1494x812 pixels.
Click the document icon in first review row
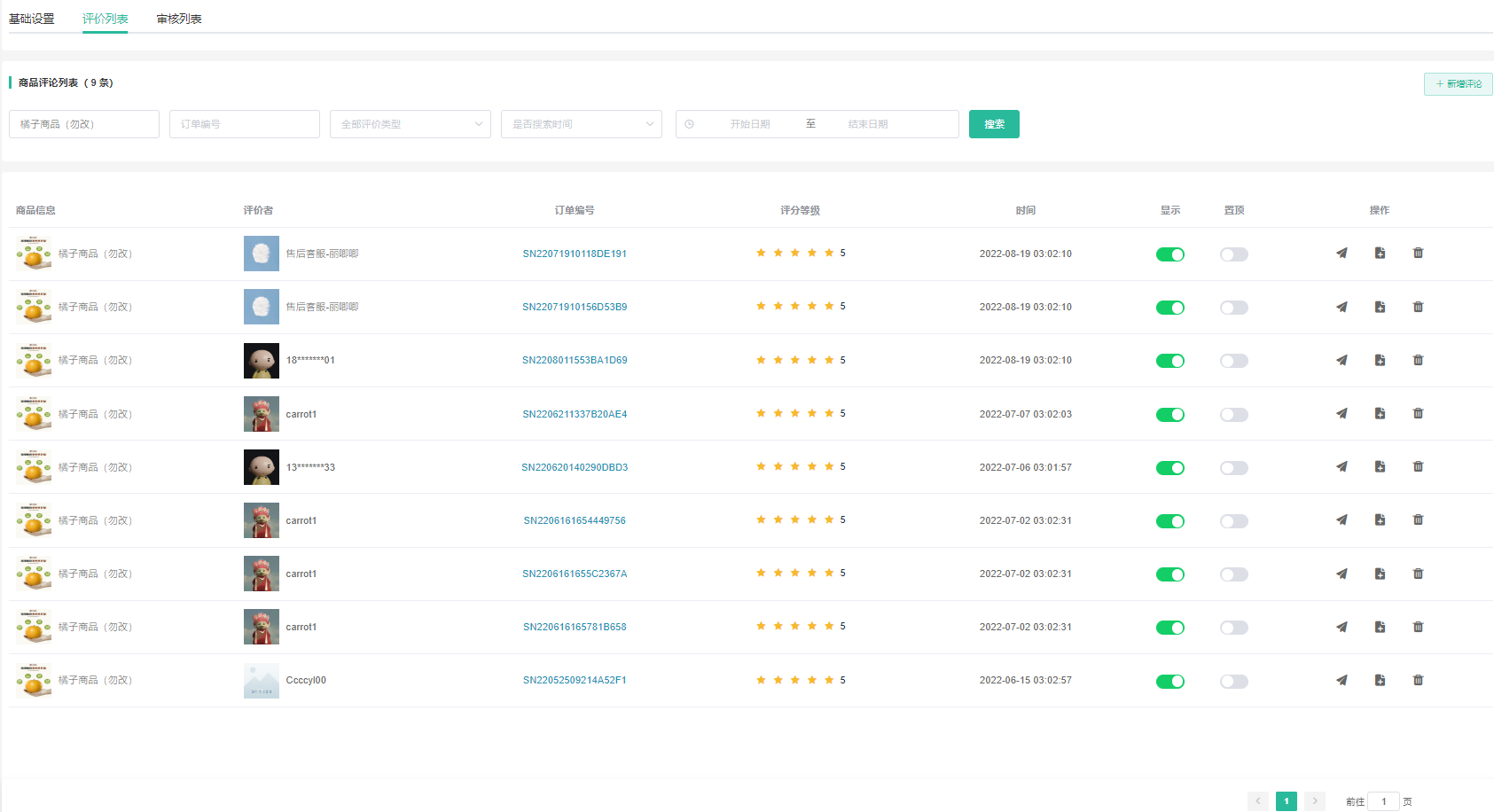(x=1380, y=254)
